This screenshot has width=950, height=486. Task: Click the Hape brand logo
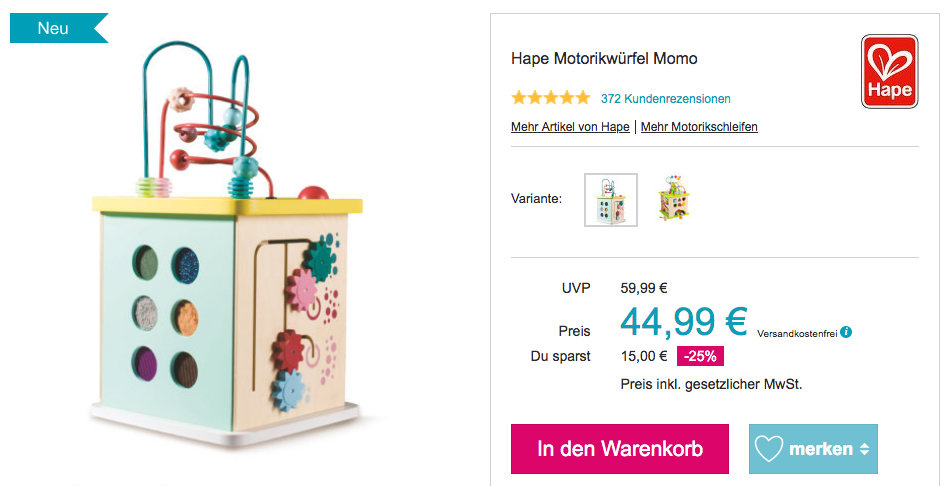[x=889, y=72]
